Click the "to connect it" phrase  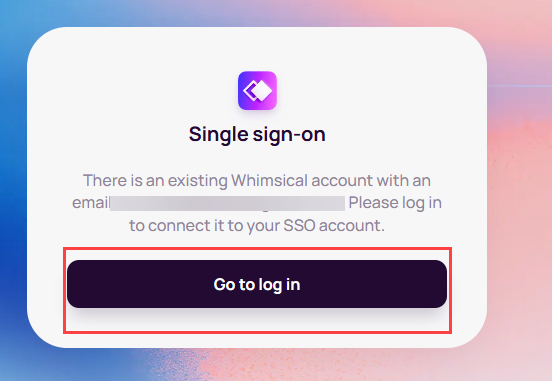point(177,225)
